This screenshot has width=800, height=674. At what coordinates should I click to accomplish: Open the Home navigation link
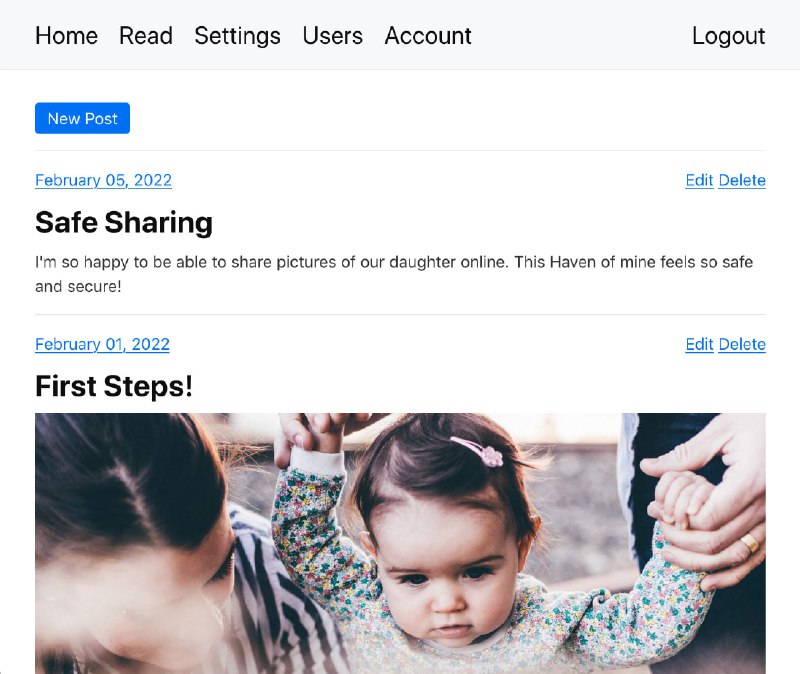coord(66,36)
